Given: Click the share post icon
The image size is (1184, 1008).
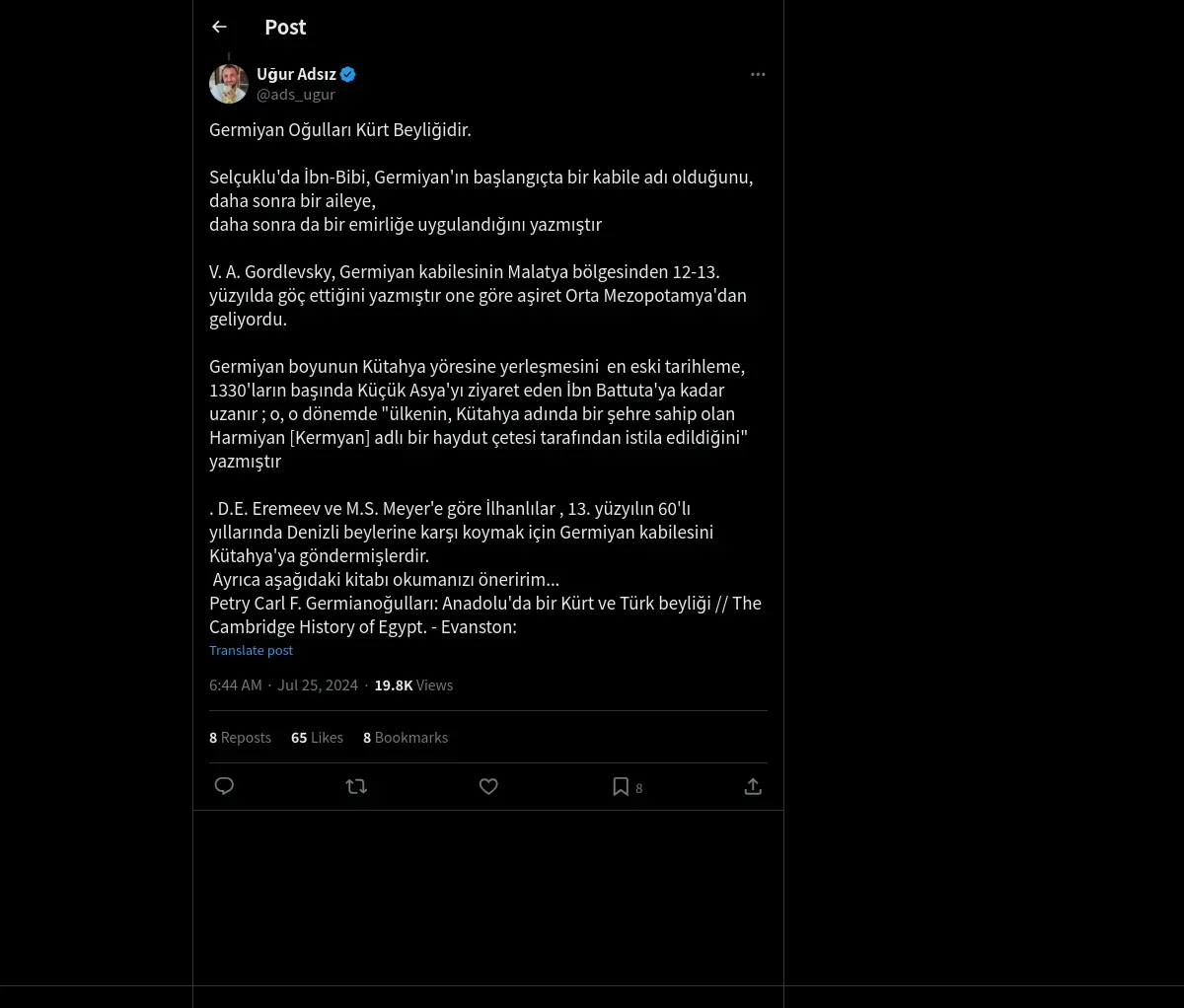Looking at the screenshot, I should [x=753, y=786].
